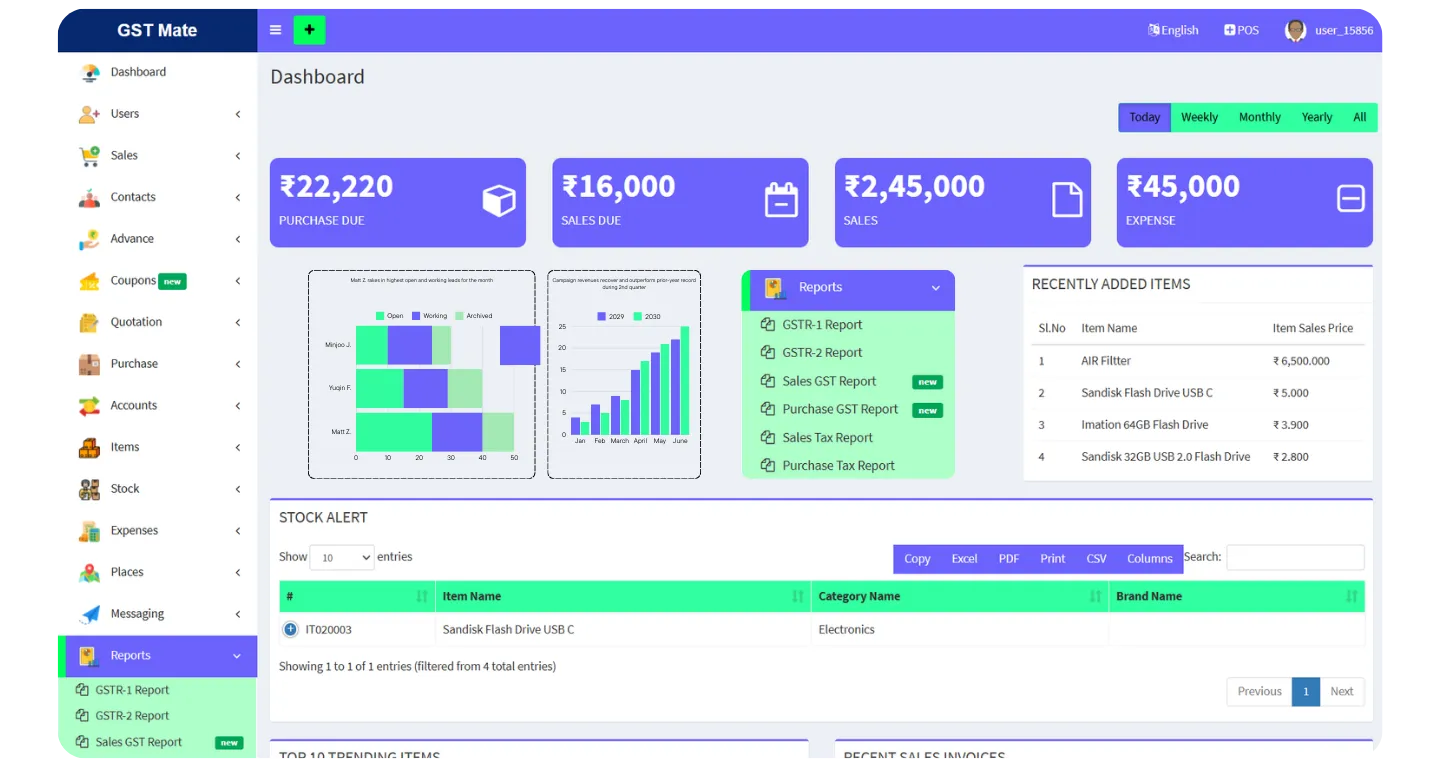The image size is (1440, 767).
Task: Select the Monthly filter option
Action: click(x=1258, y=117)
